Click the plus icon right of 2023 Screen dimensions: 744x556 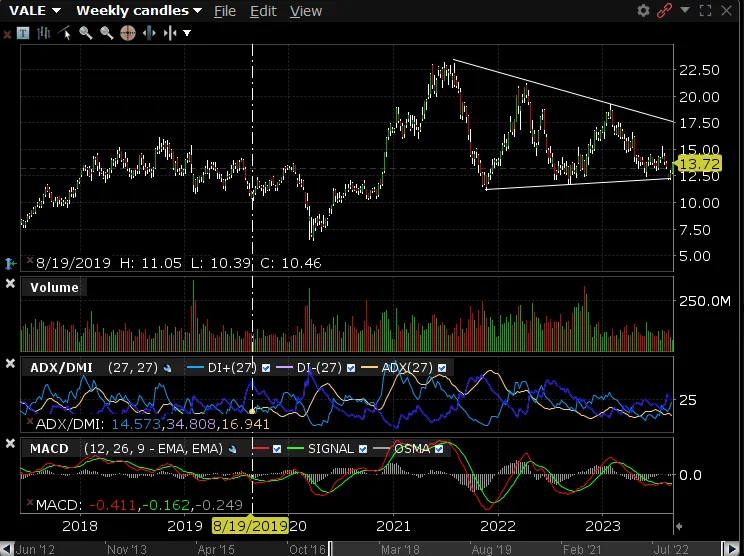click(679, 526)
